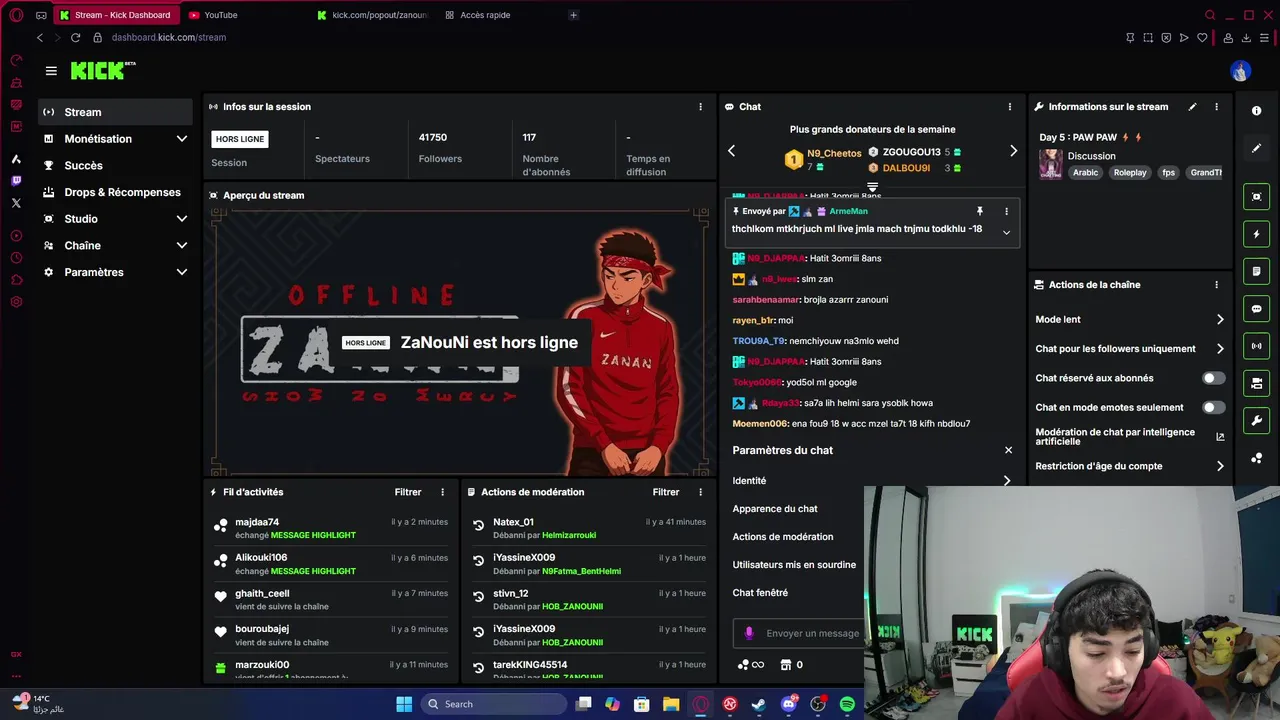Open Actions de la chaîne three-dot menu
The width and height of the screenshot is (1280, 720).
[x=1216, y=285]
